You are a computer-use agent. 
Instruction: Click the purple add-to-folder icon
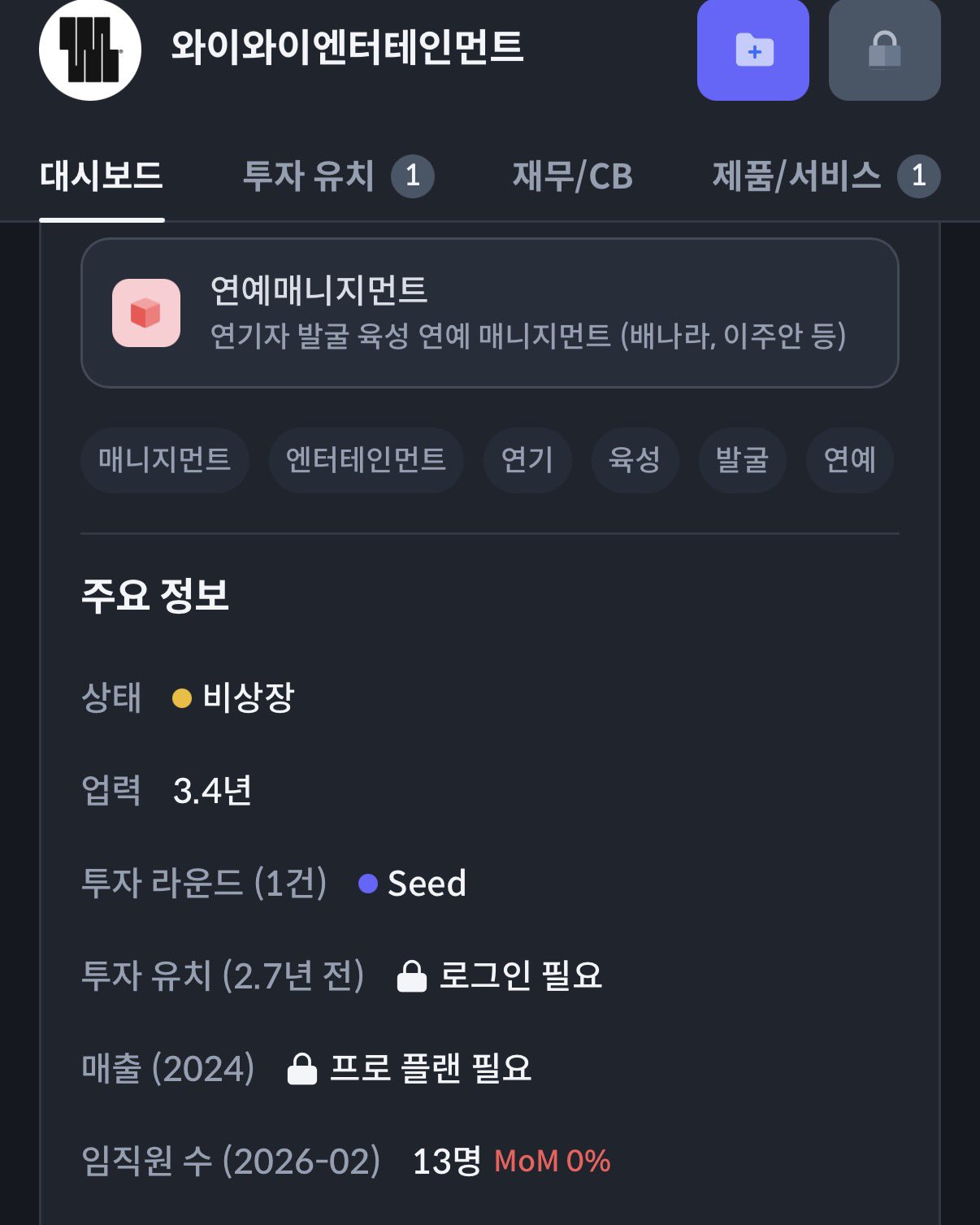pos(752,50)
